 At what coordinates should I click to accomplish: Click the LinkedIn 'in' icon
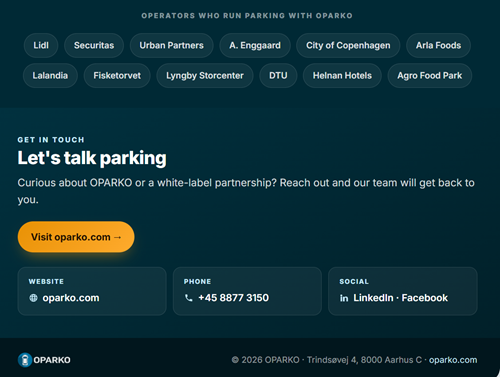(x=344, y=298)
